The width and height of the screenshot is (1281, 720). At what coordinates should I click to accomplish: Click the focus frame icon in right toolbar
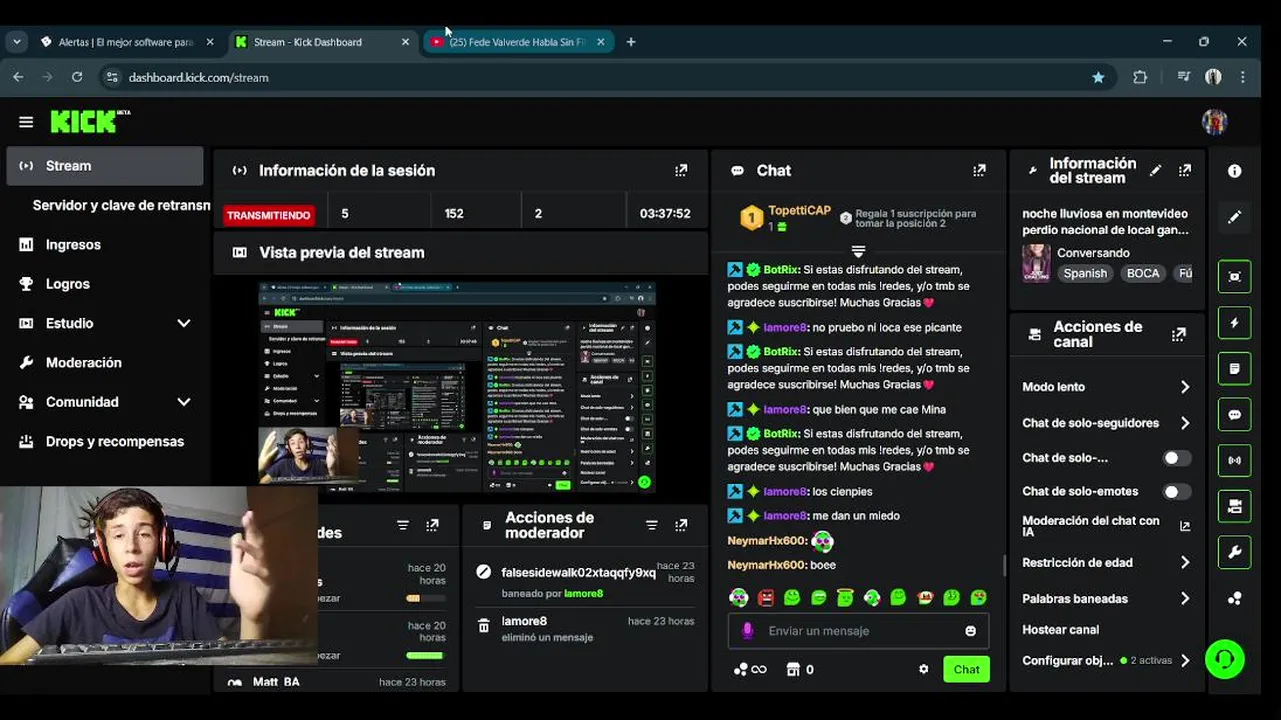tap(1235, 277)
